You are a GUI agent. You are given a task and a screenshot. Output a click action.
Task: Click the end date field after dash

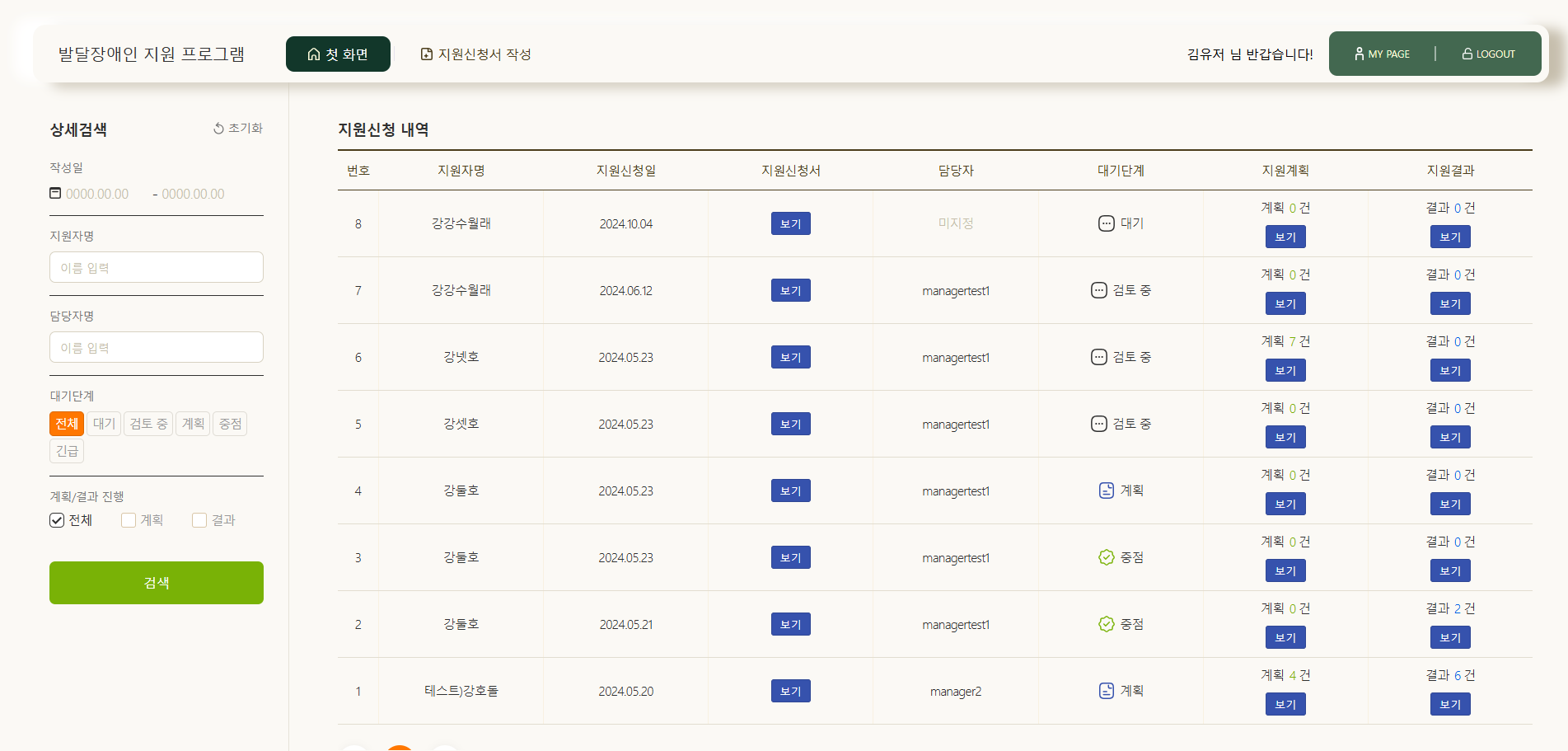[193, 194]
